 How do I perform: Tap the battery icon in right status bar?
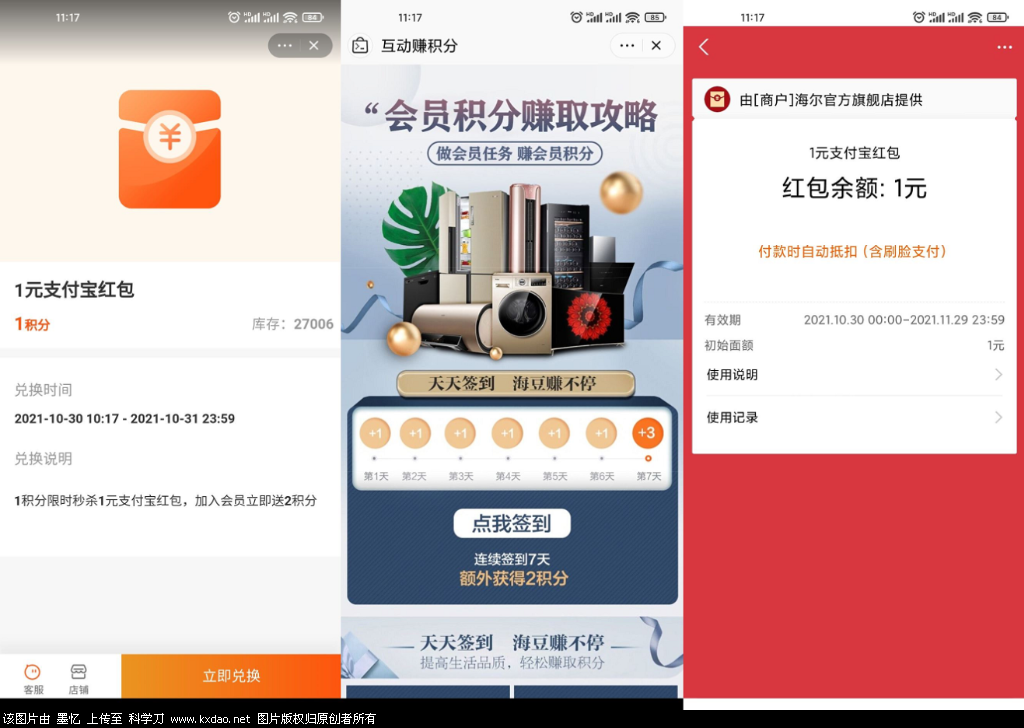[998, 17]
